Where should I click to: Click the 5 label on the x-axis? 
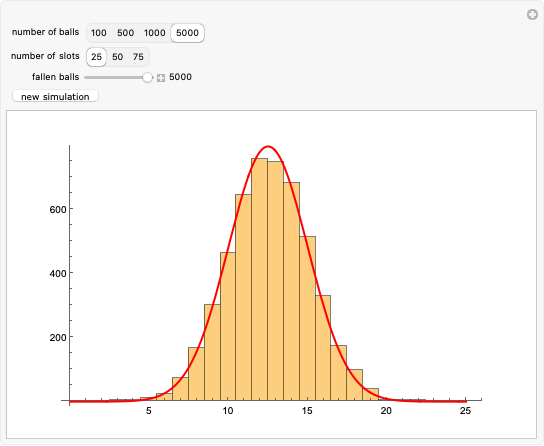[x=148, y=411]
